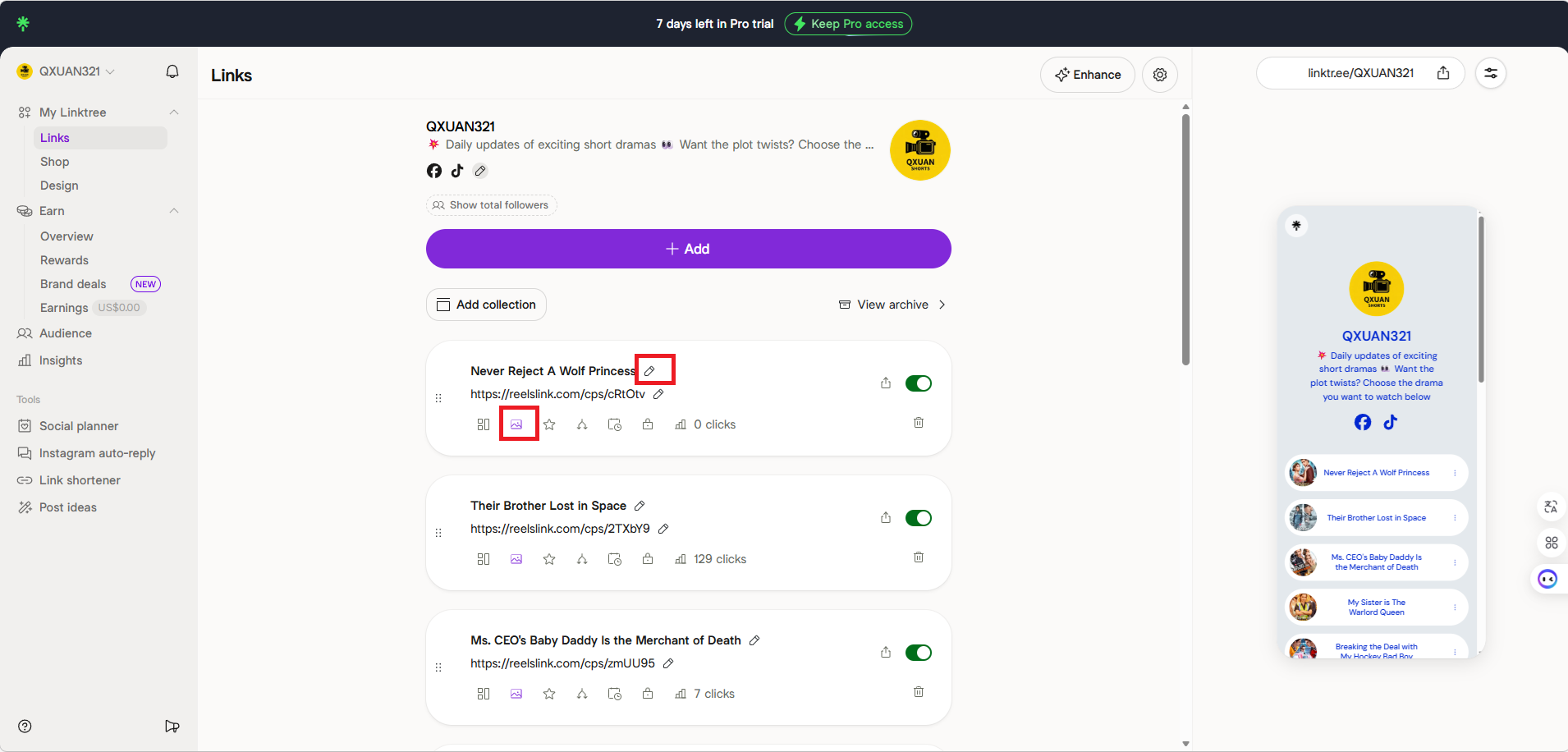Screen dimensions: 1568x752
Task: Turn off Ms. CEO's Baby Daddy link toggle
Action: [x=918, y=653]
